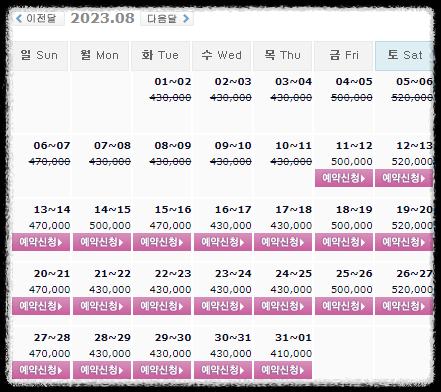Click the 520,000 price under 12~13
This screenshot has width=441, height=392.
(412, 162)
